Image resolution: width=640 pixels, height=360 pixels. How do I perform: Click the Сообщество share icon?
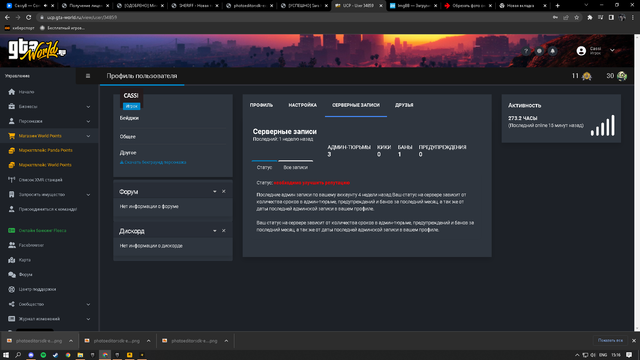click(x=11, y=304)
